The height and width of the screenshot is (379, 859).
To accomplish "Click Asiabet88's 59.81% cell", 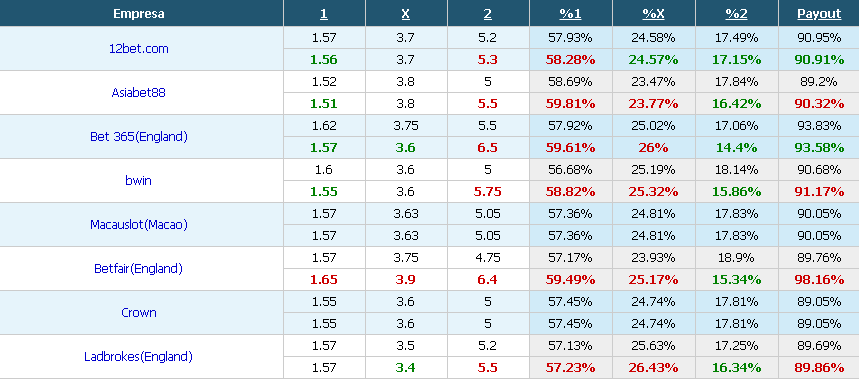I will pyautogui.click(x=571, y=104).
